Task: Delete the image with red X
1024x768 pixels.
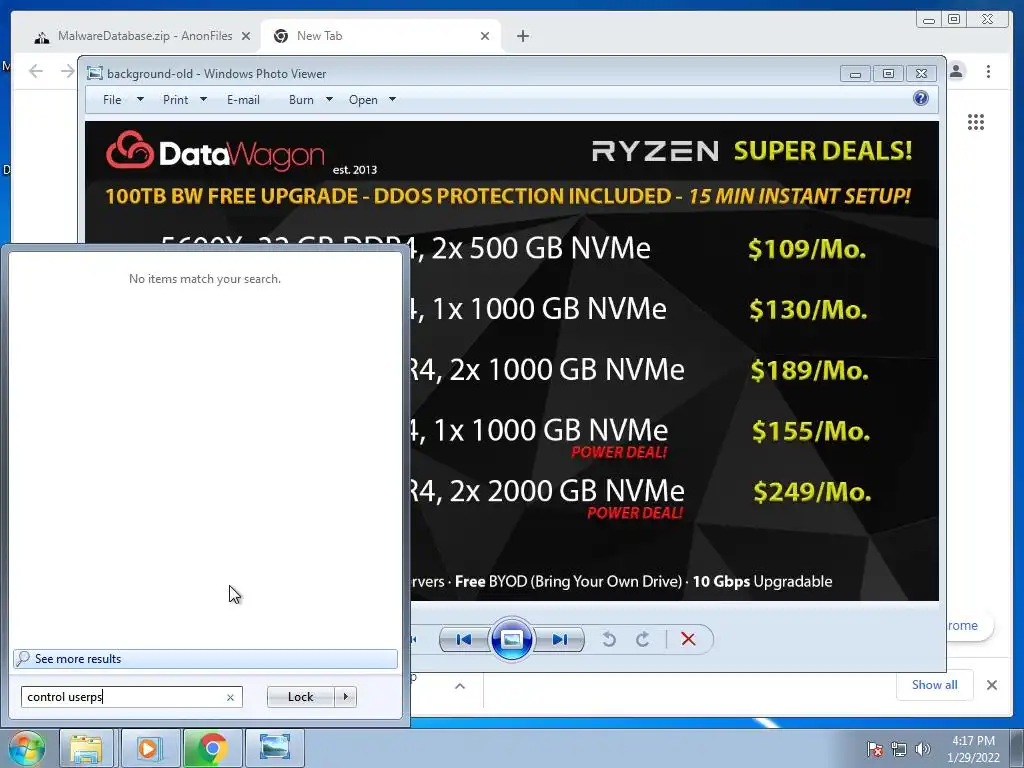Action: click(x=688, y=639)
